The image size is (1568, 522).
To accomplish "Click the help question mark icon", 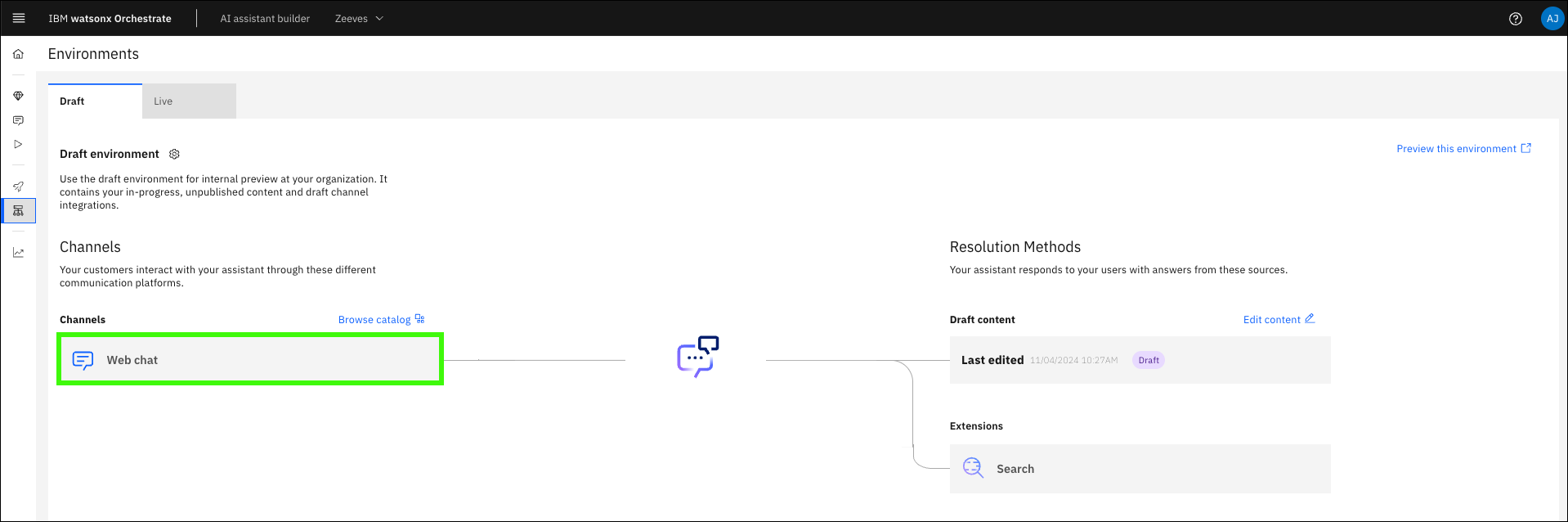I will 1515,19.
